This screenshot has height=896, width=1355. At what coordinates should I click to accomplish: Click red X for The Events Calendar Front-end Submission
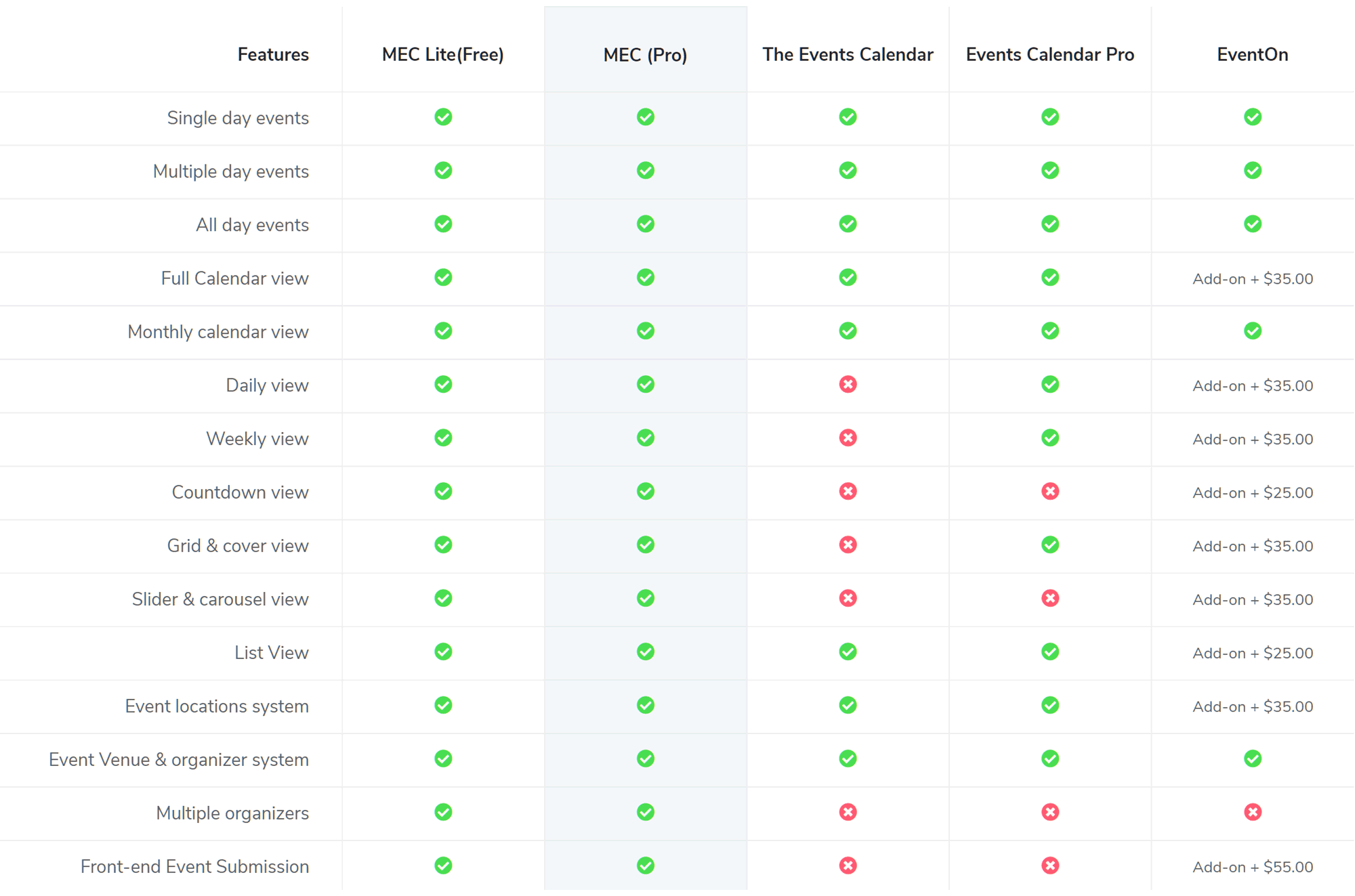coord(848,866)
